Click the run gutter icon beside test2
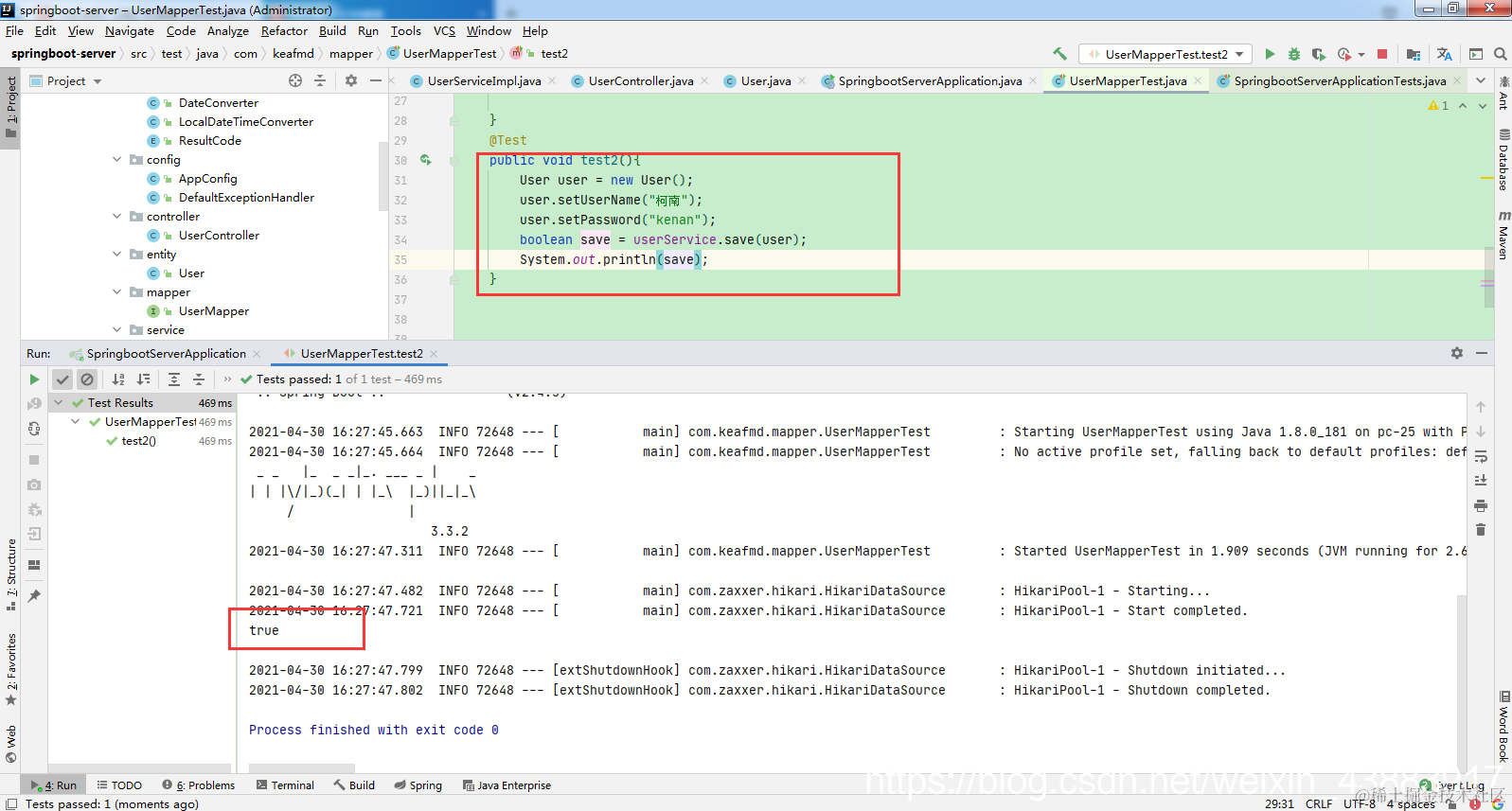This screenshot has width=1512, height=811. [x=426, y=160]
